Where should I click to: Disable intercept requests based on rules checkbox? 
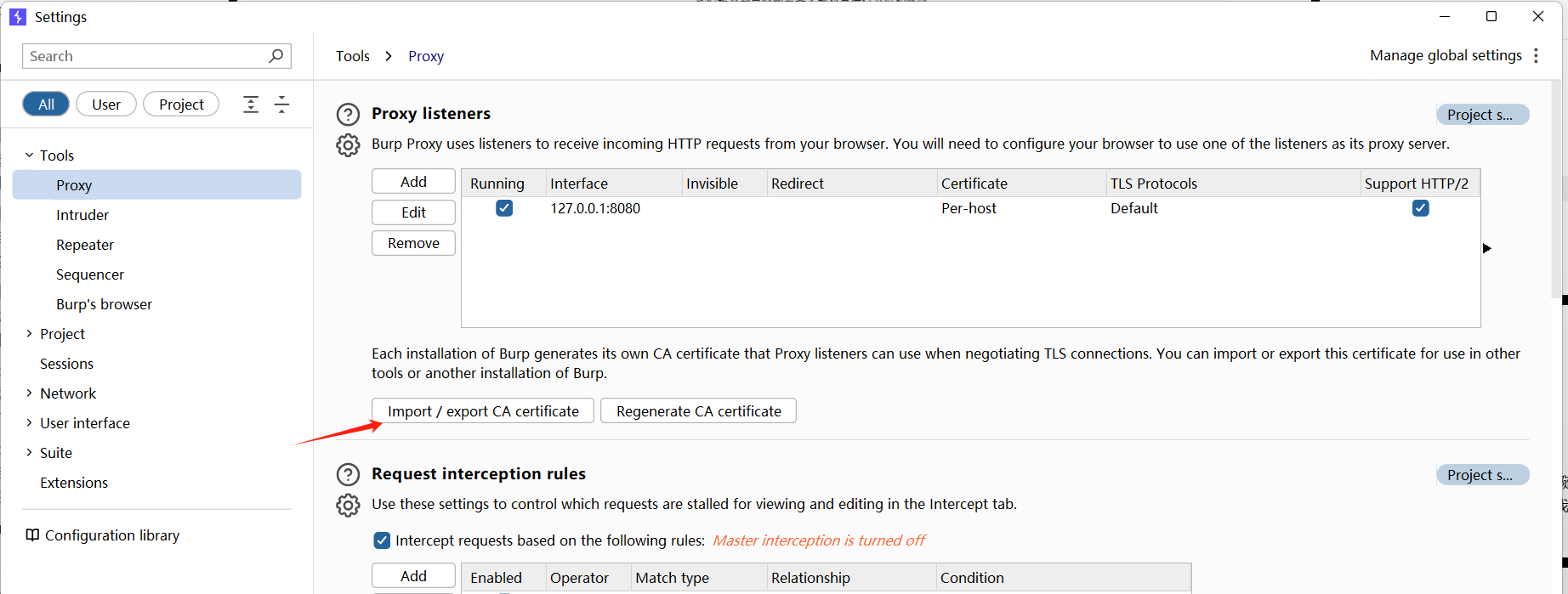(382, 540)
